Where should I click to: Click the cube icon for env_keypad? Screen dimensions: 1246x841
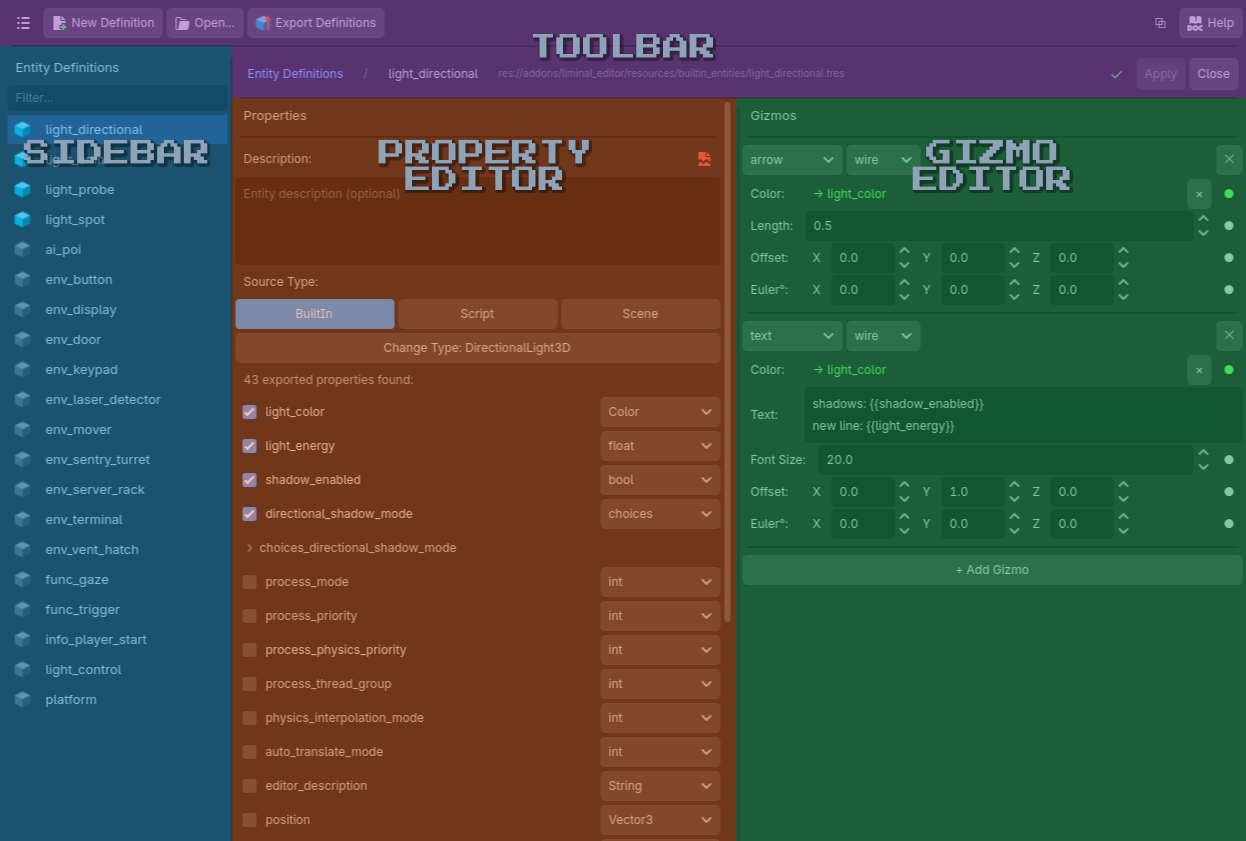(22, 370)
